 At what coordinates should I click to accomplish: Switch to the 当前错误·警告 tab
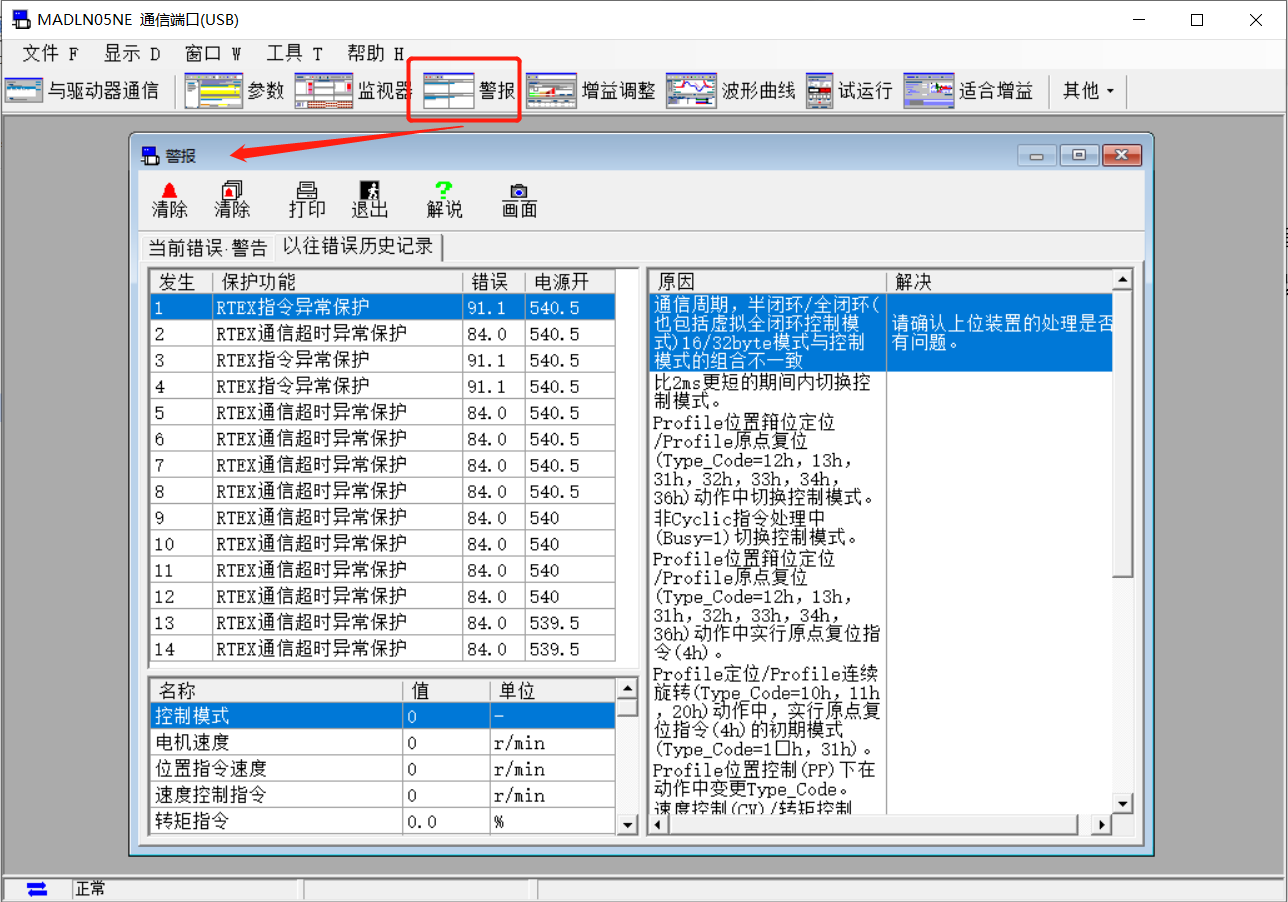(x=208, y=247)
